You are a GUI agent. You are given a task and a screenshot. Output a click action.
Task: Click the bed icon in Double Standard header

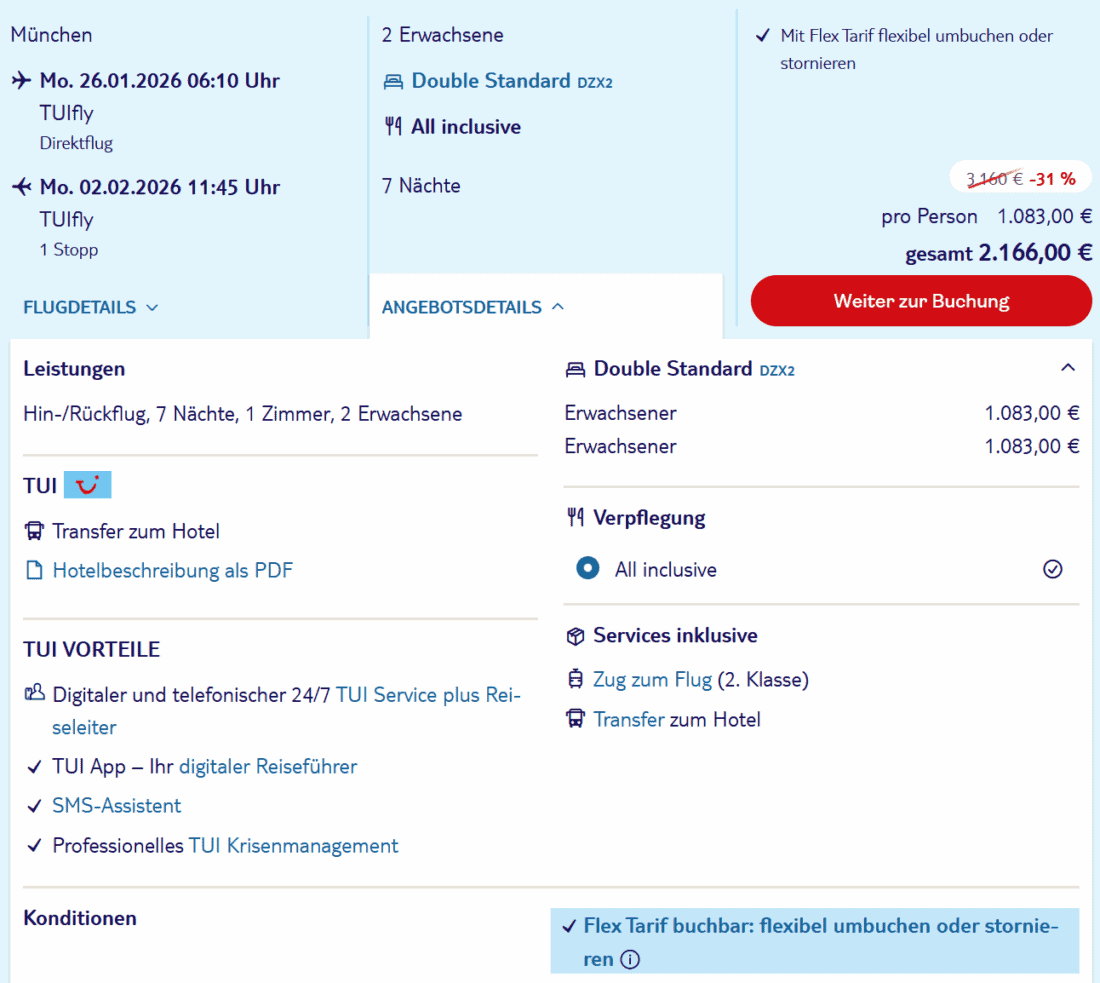point(575,369)
